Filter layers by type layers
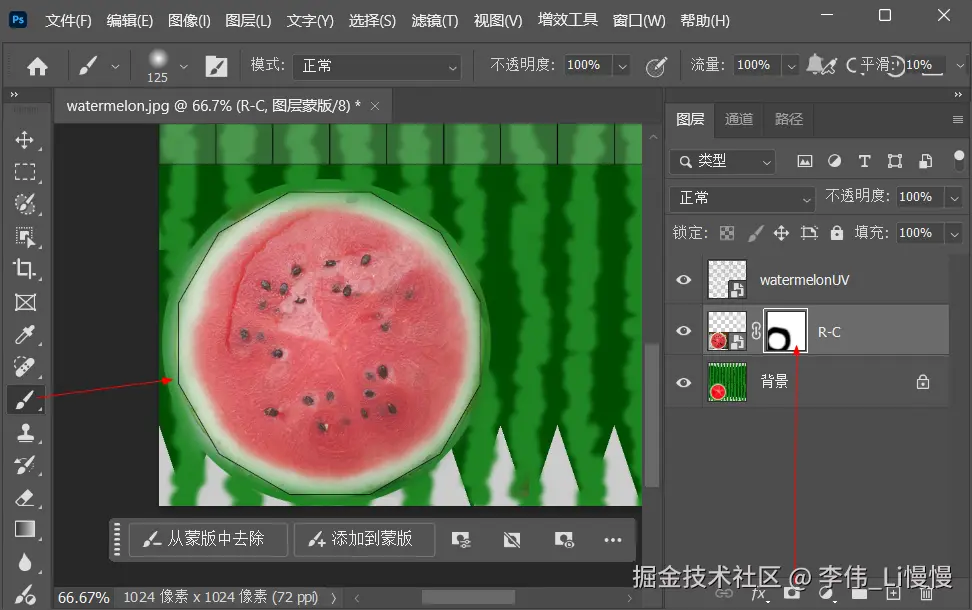Screen dimensions: 972x610 click(x=864, y=161)
